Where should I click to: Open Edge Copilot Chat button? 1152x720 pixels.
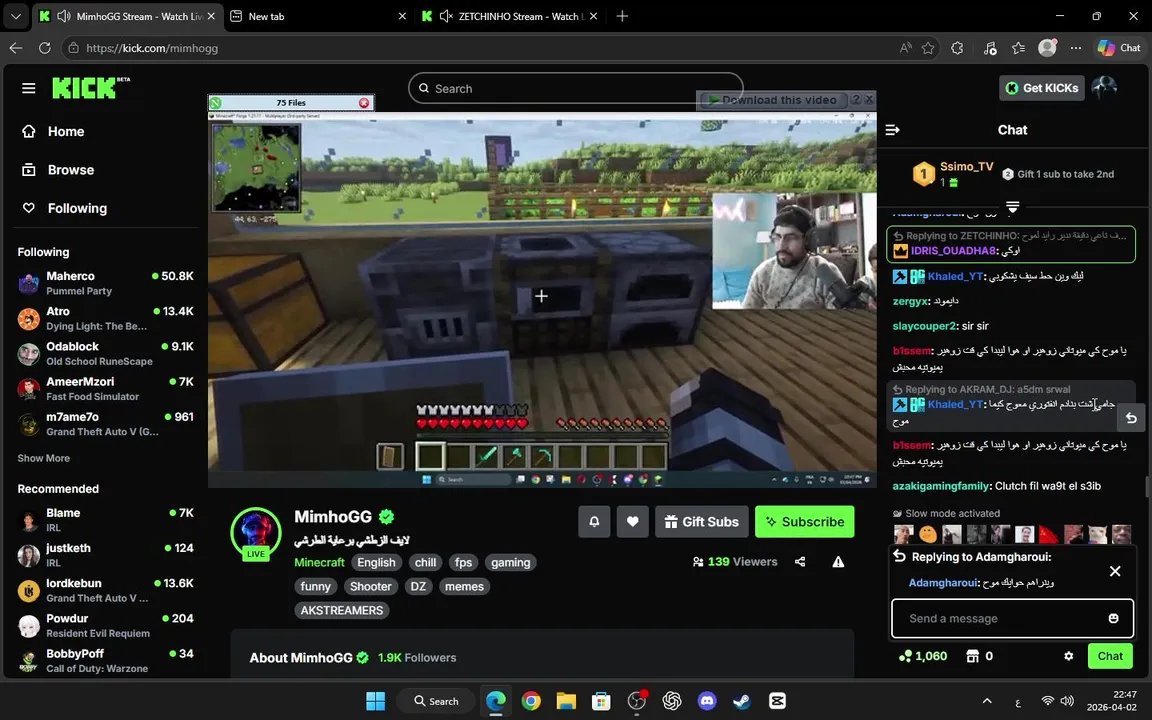[x=1119, y=48]
